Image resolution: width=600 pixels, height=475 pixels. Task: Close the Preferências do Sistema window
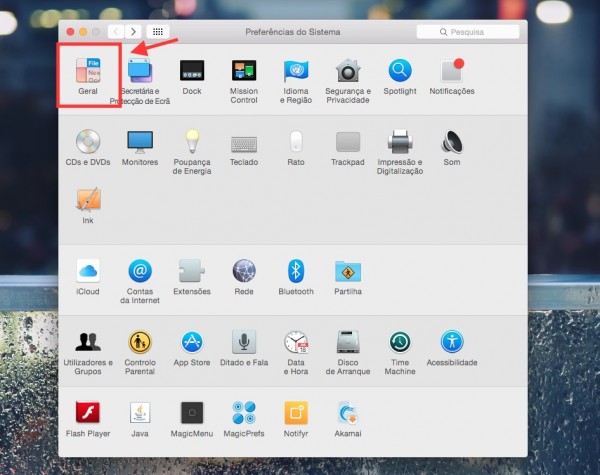[x=70, y=32]
